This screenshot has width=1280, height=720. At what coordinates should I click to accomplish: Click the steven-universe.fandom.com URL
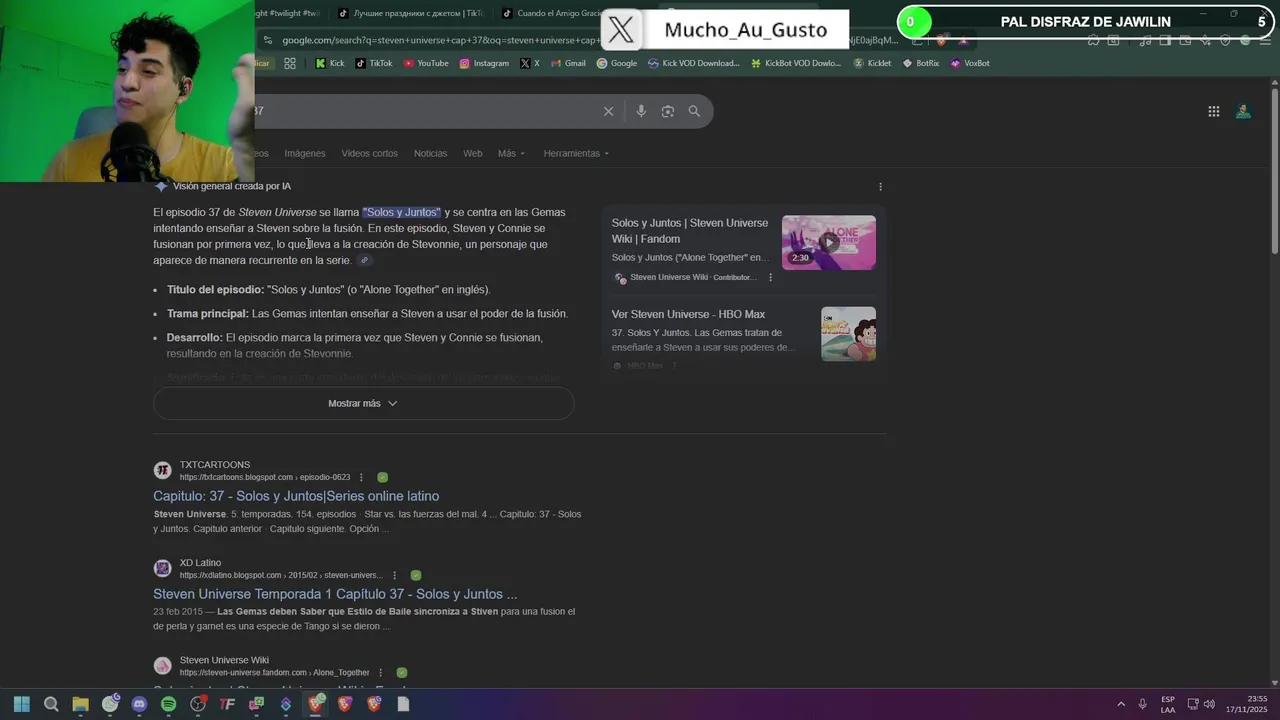[274, 673]
